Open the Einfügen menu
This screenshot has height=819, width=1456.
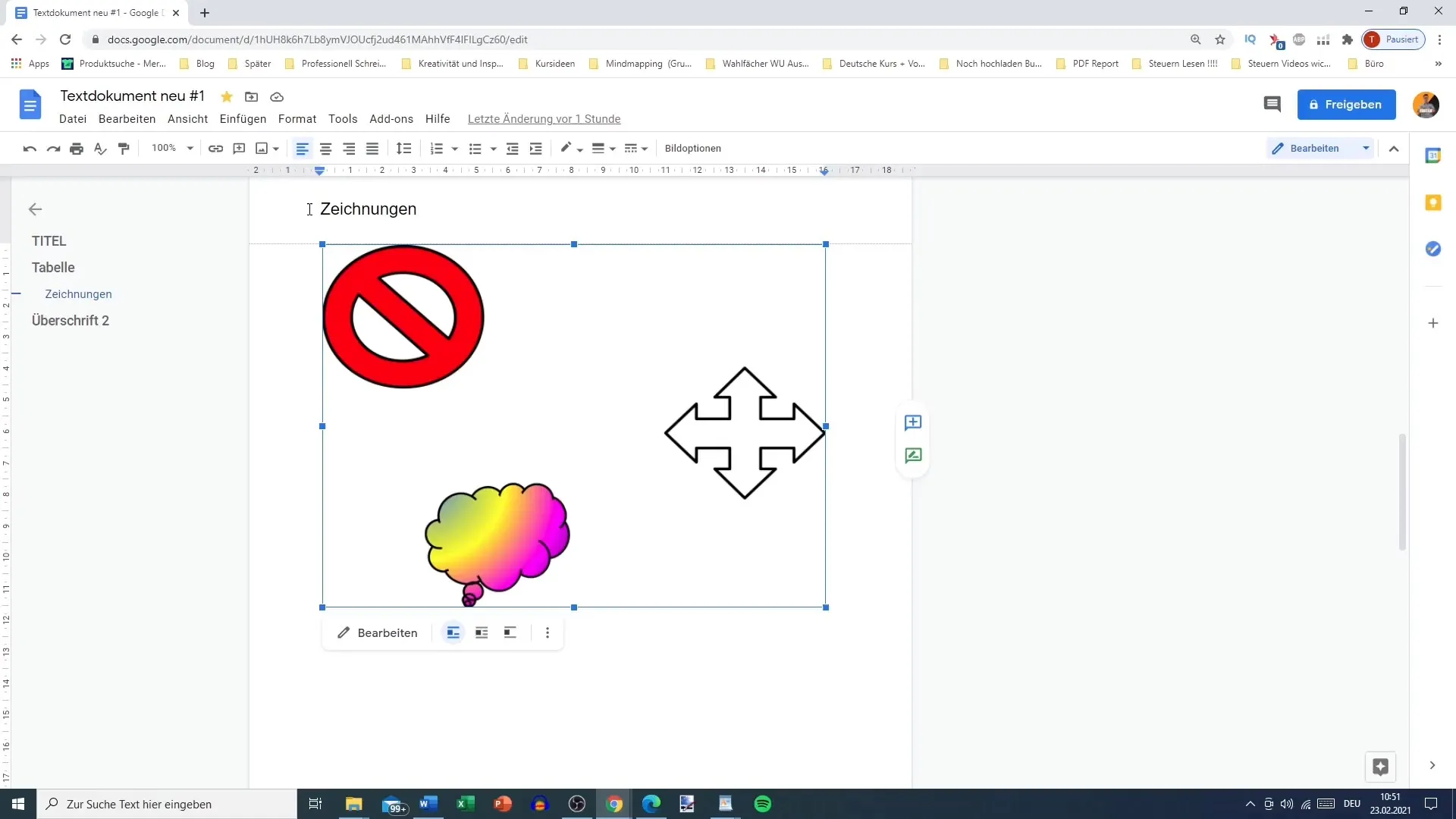click(243, 119)
